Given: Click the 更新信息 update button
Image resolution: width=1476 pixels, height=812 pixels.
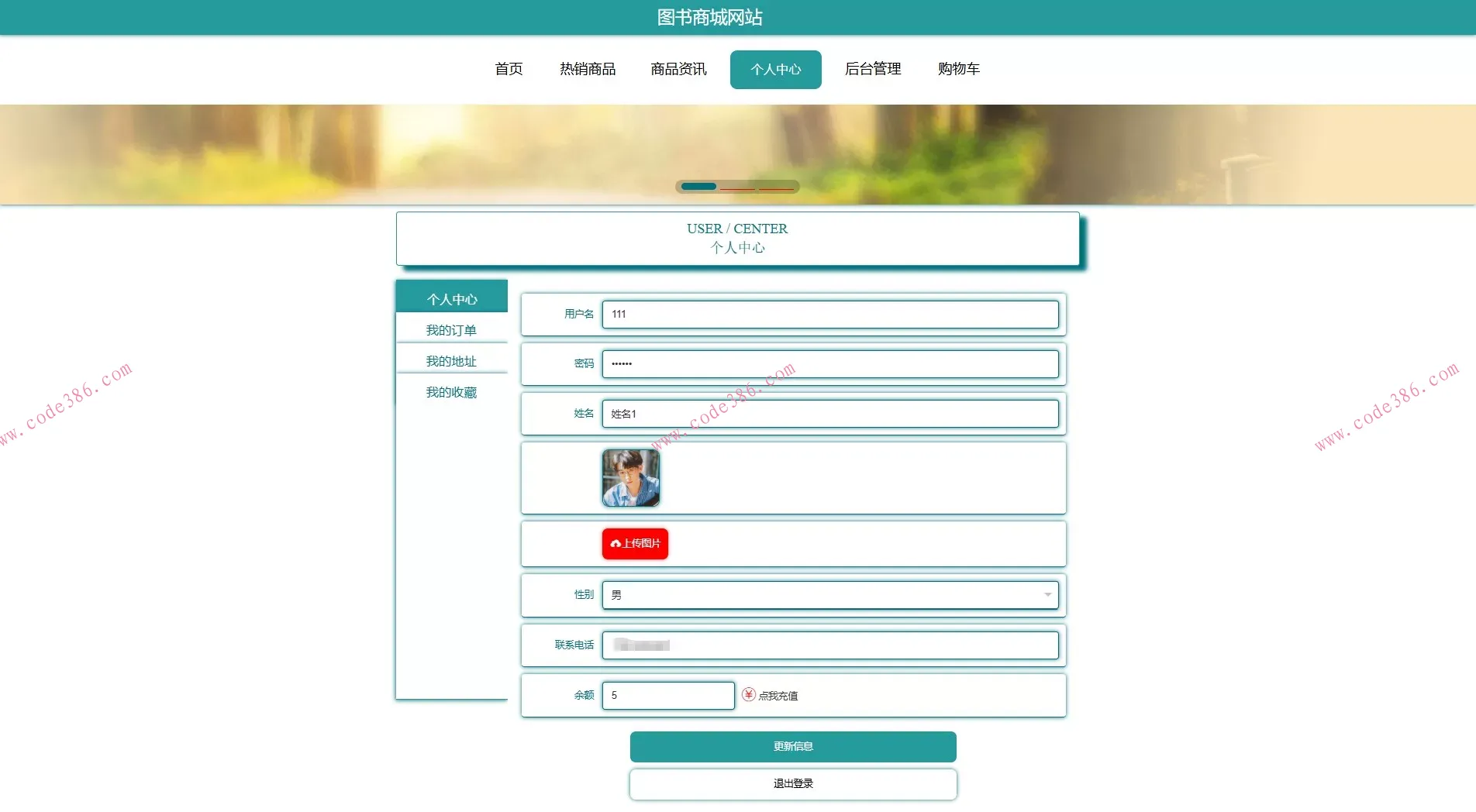Looking at the screenshot, I should tap(793, 747).
